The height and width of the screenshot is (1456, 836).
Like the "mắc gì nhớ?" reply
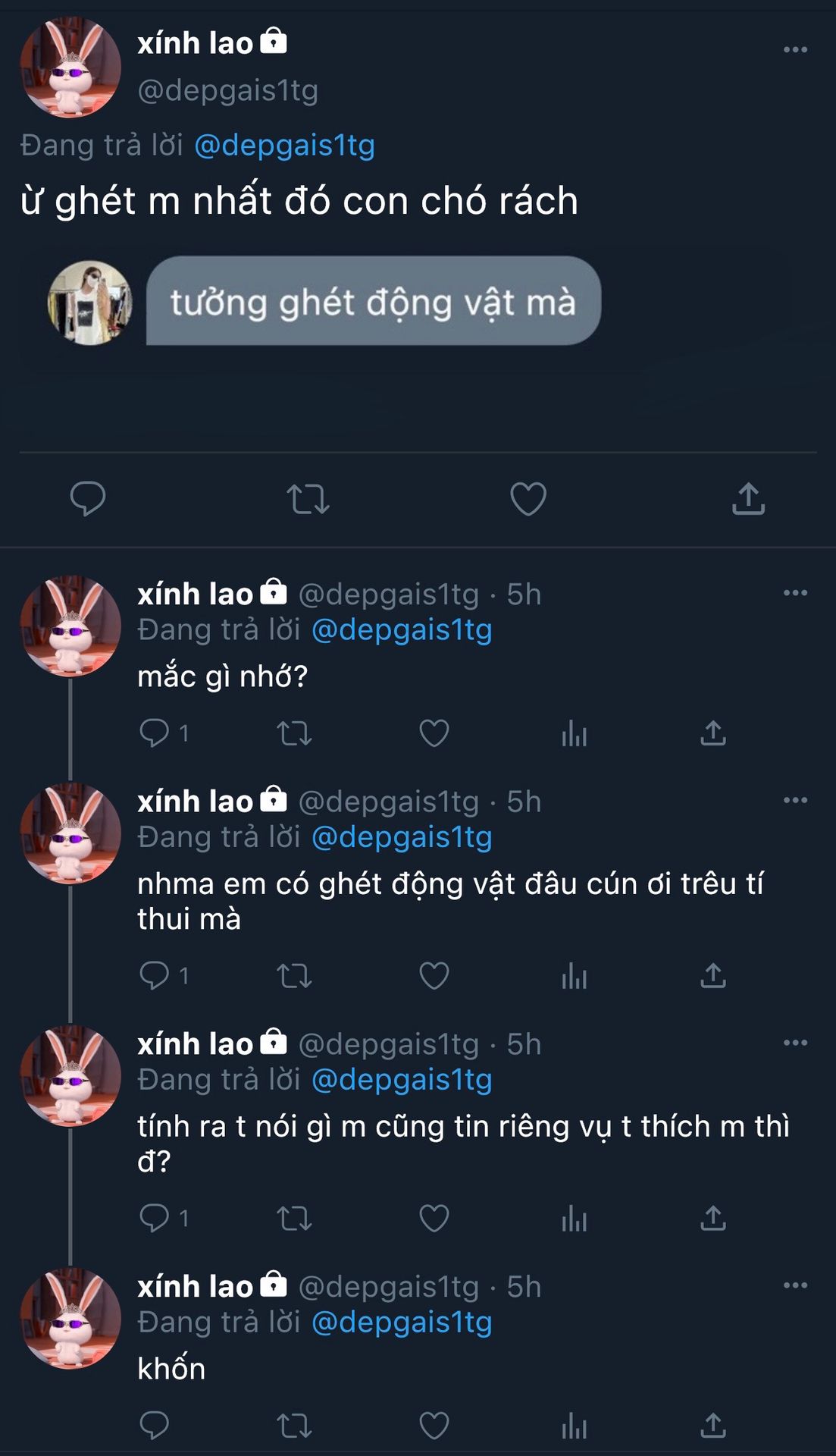434,733
